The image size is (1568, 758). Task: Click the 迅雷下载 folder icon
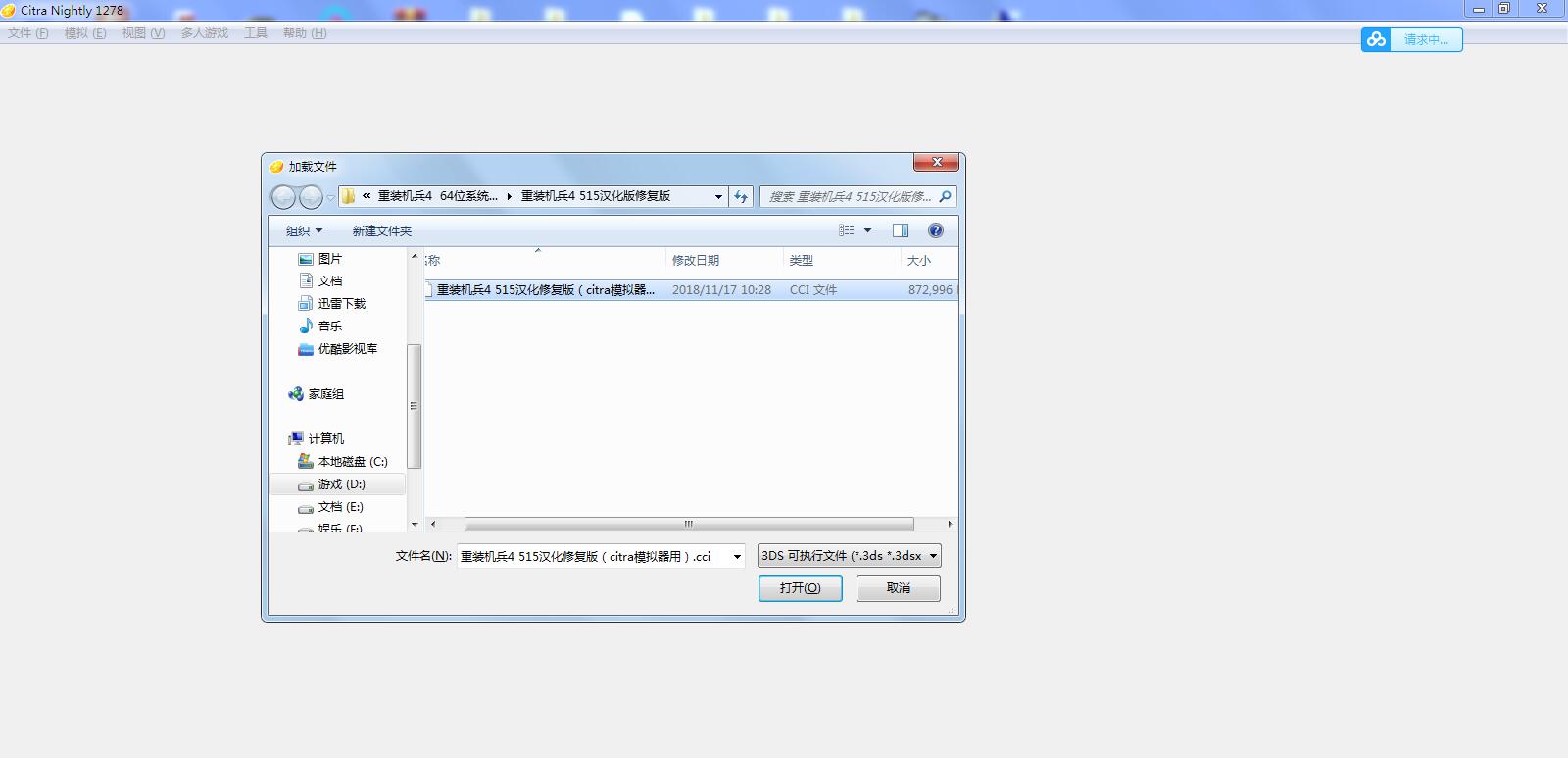306,304
